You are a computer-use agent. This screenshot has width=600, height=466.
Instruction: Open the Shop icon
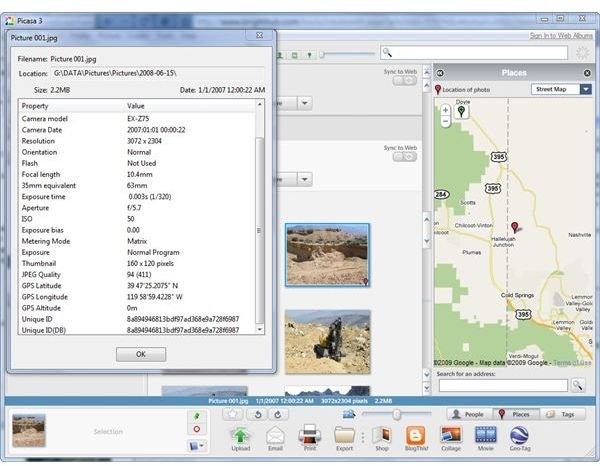(x=382, y=435)
